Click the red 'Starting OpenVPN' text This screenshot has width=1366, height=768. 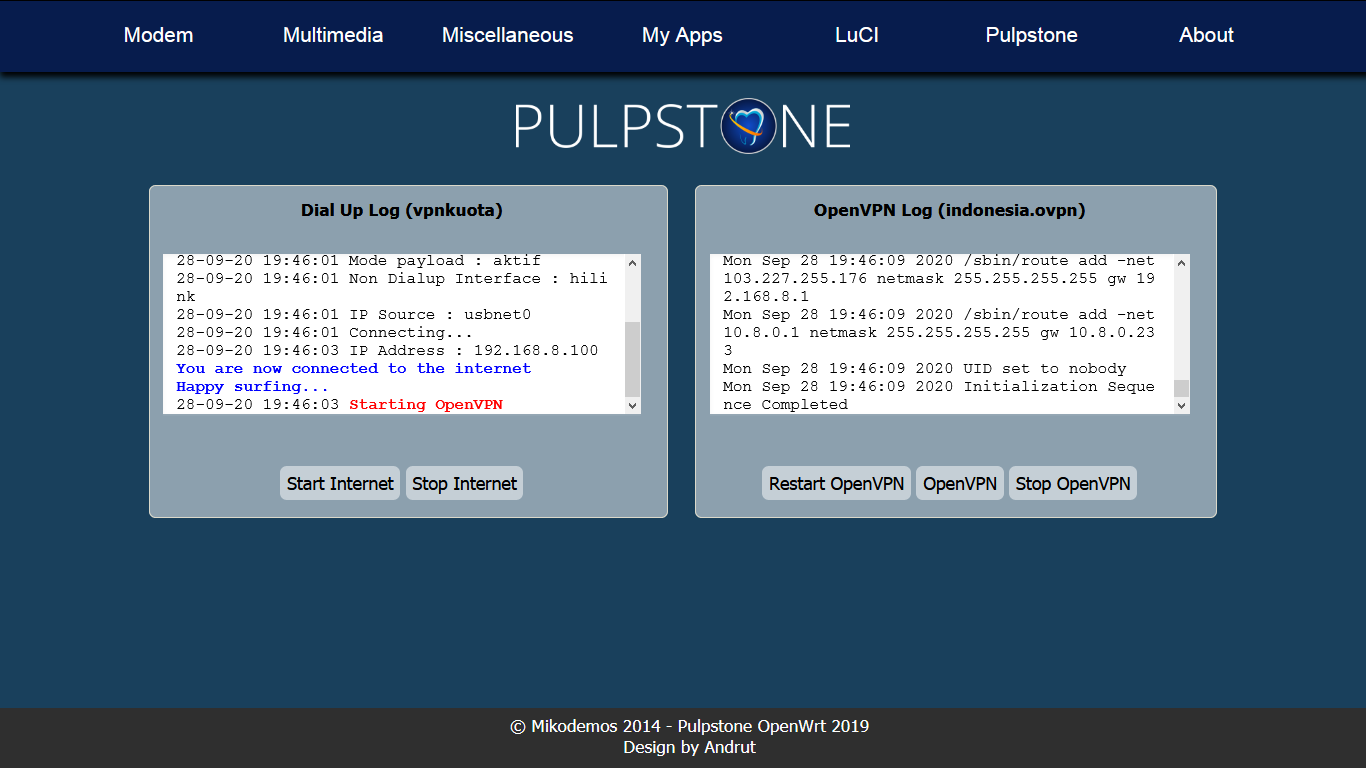pyautogui.click(x=426, y=405)
